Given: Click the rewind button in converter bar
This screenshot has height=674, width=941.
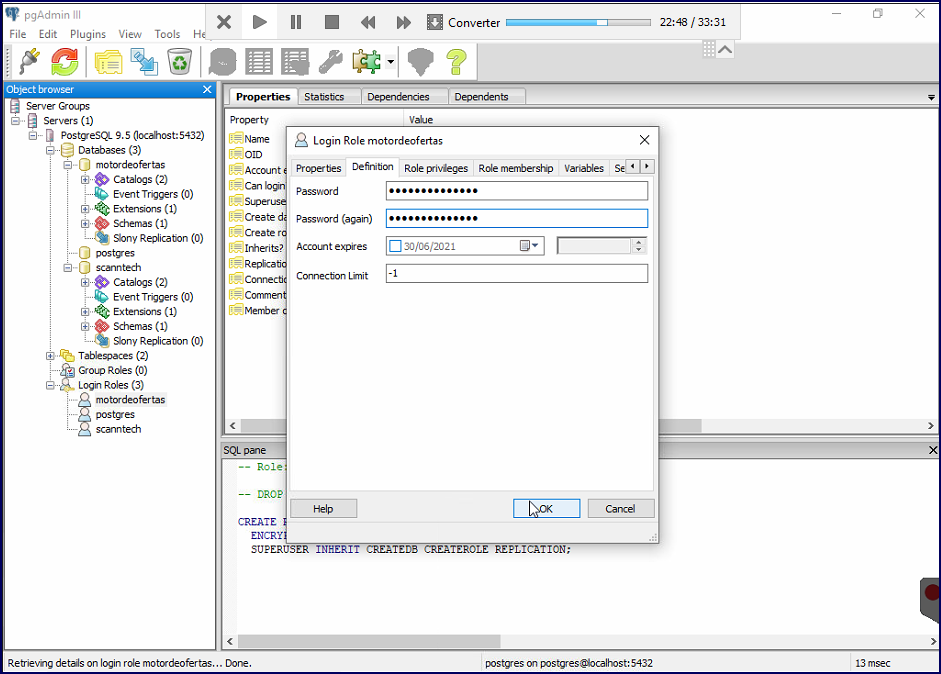Looking at the screenshot, I should (367, 22).
